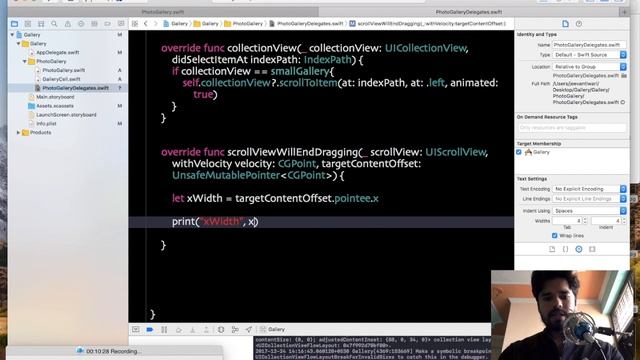Open the Indent Using Spaces dropdown
Screen dimensions: 640x360
click(x=589, y=211)
